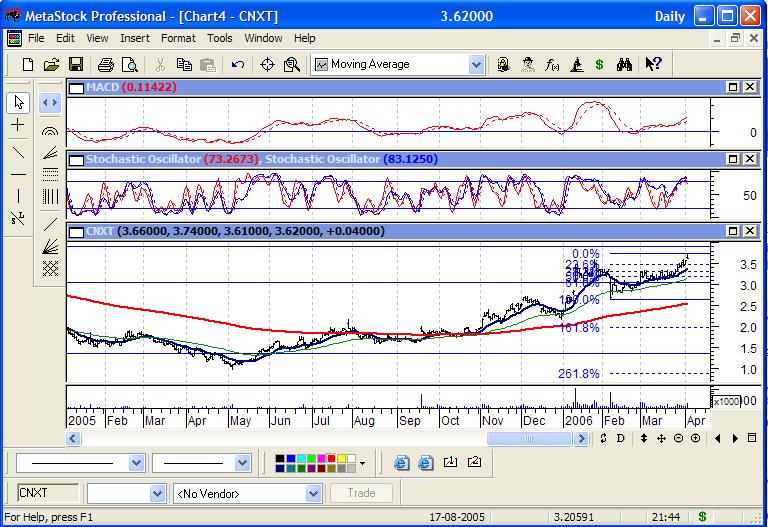
Task: Open the binoculars Explorer search icon
Action: [624, 64]
